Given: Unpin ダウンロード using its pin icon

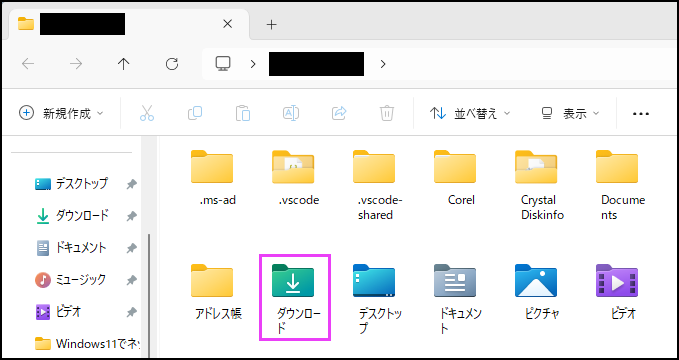Looking at the screenshot, I should pos(131,217).
